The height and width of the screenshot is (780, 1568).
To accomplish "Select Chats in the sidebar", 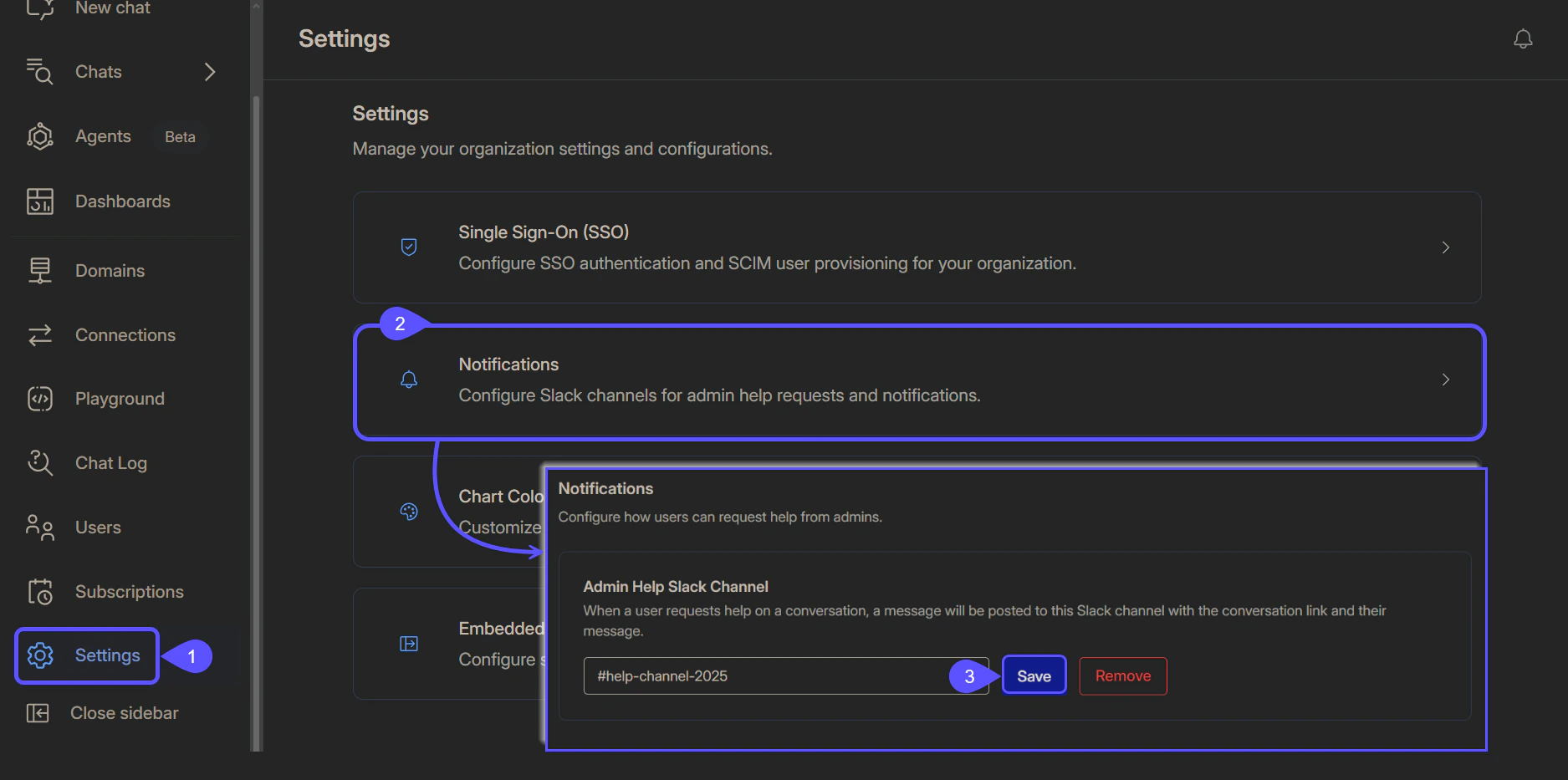I will [98, 71].
